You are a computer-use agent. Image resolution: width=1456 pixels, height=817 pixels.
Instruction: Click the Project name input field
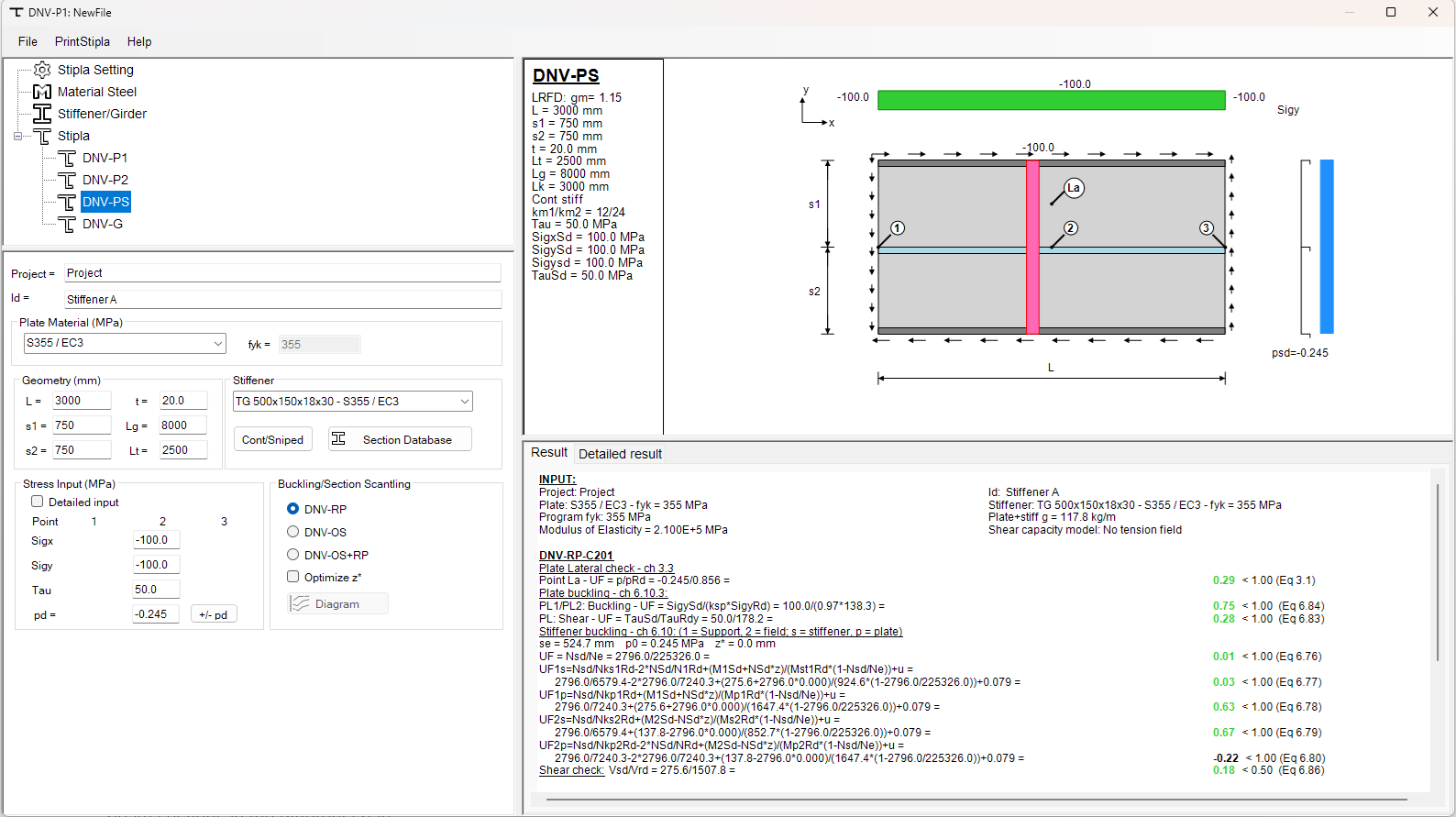point(282,273)
